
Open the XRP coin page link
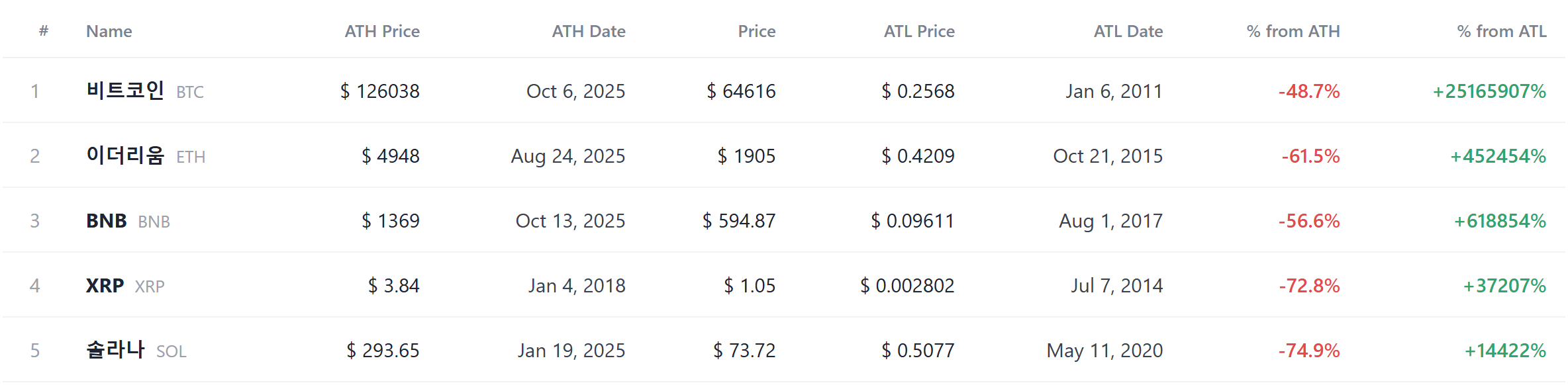coord(125,286)
